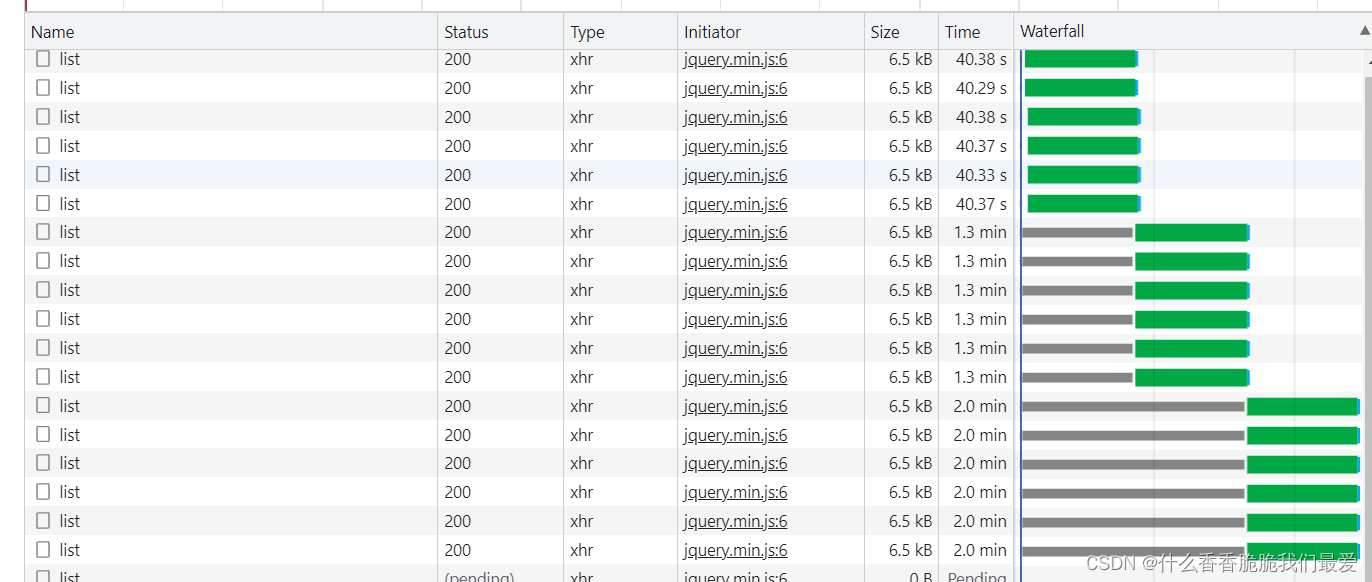Click the grey queueing bar of the first 1.3 min request
1372x582 pixels.
pos(1077,233)
